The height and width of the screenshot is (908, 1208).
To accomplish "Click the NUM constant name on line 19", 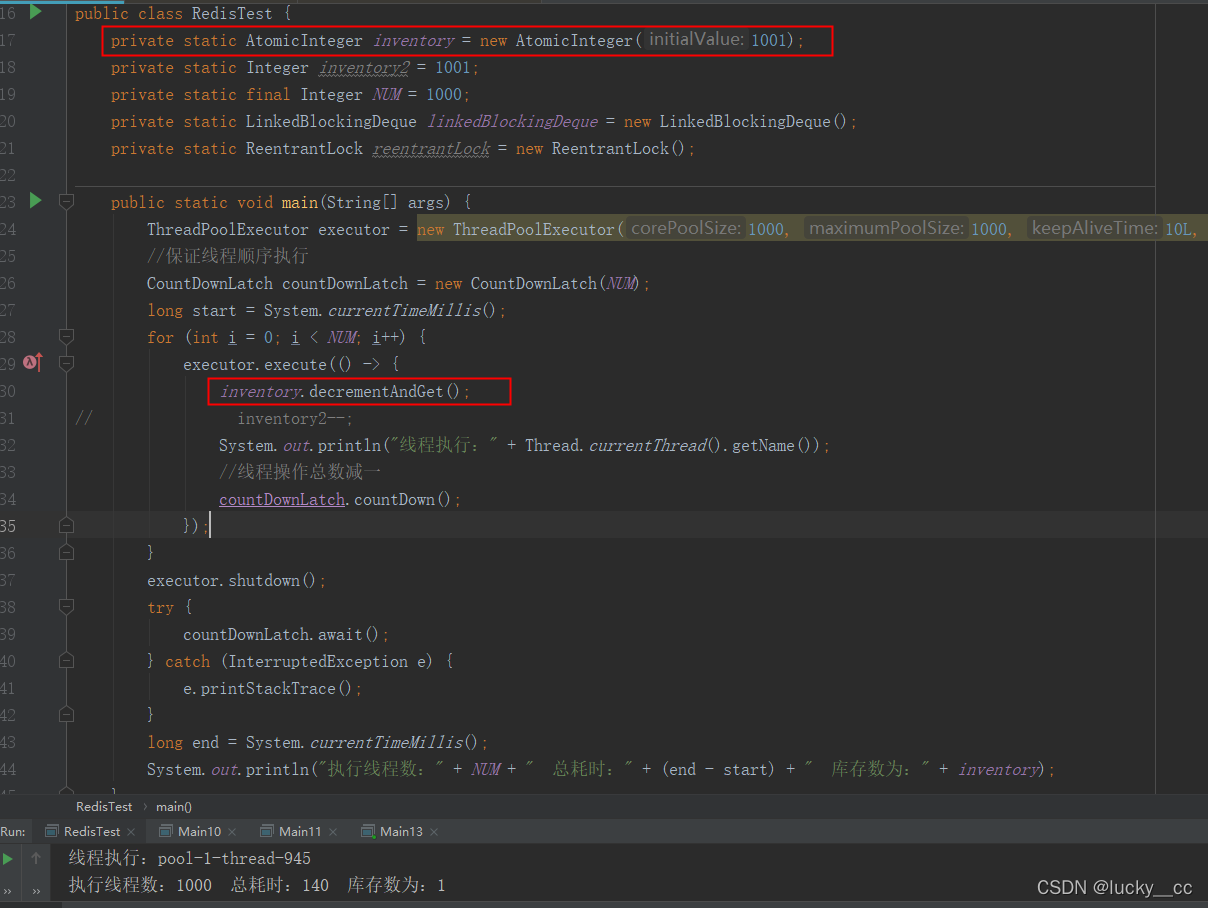I will pos(386,94).
